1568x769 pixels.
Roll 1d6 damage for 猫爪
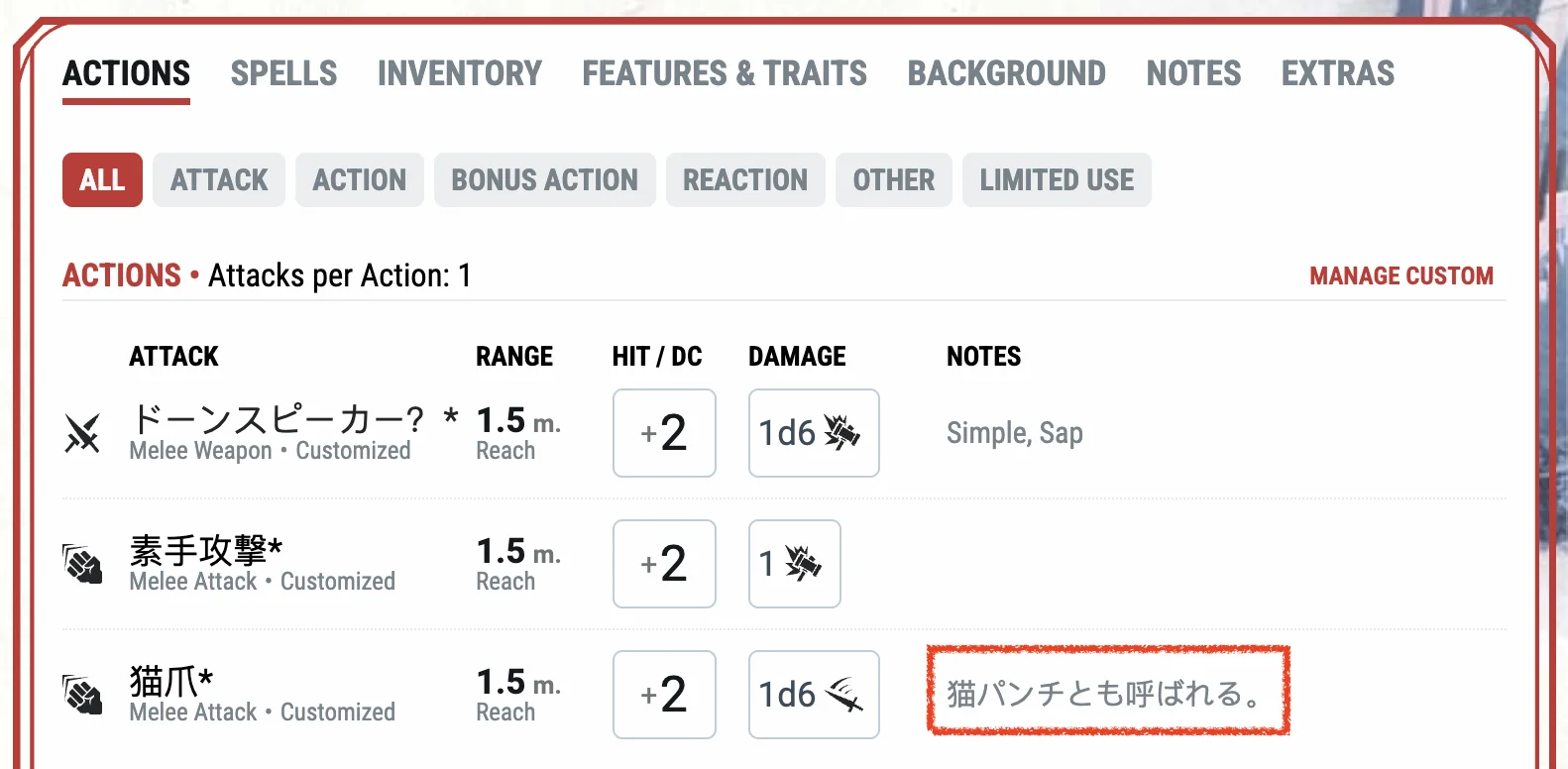pyautogui.click(x=814, y=695)
